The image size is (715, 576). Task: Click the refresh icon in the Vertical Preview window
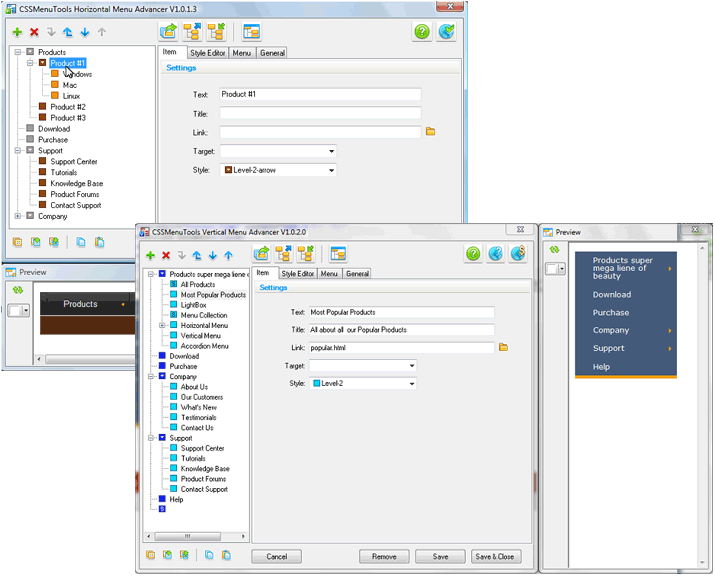coord(554,249)
